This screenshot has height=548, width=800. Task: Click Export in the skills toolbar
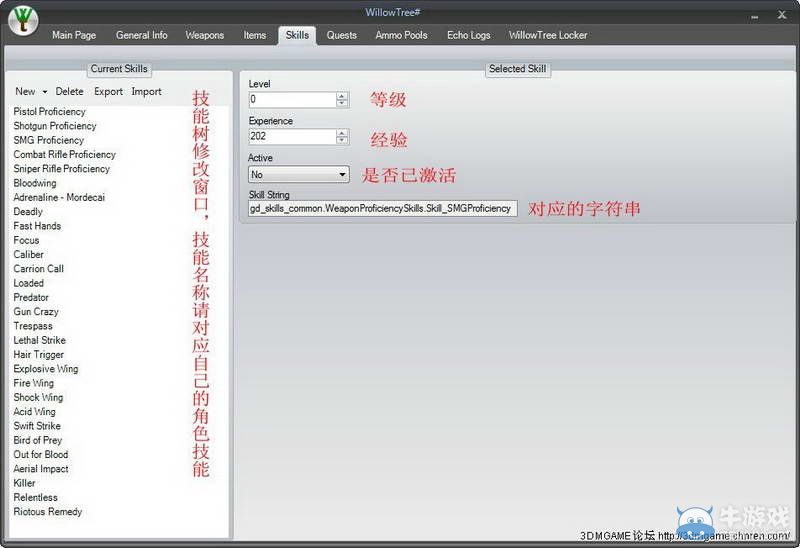click(108, 91)
